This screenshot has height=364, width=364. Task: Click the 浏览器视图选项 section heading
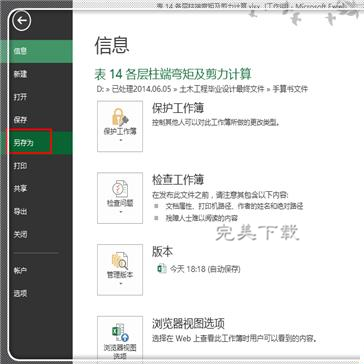(188, 323)
